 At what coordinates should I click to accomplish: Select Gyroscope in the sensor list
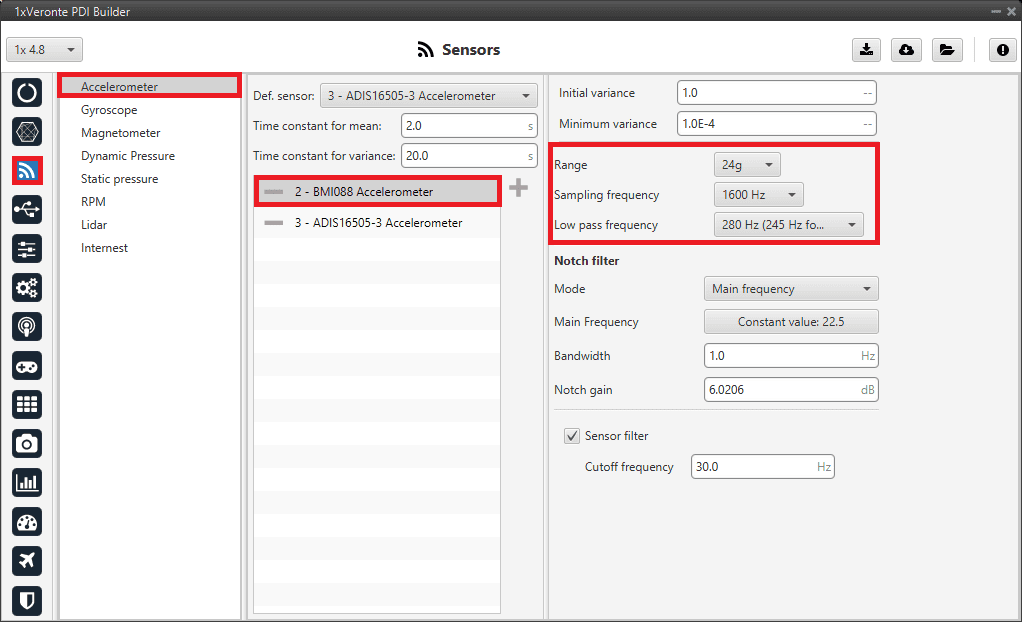pyautogui.click(x=109, y=110)
